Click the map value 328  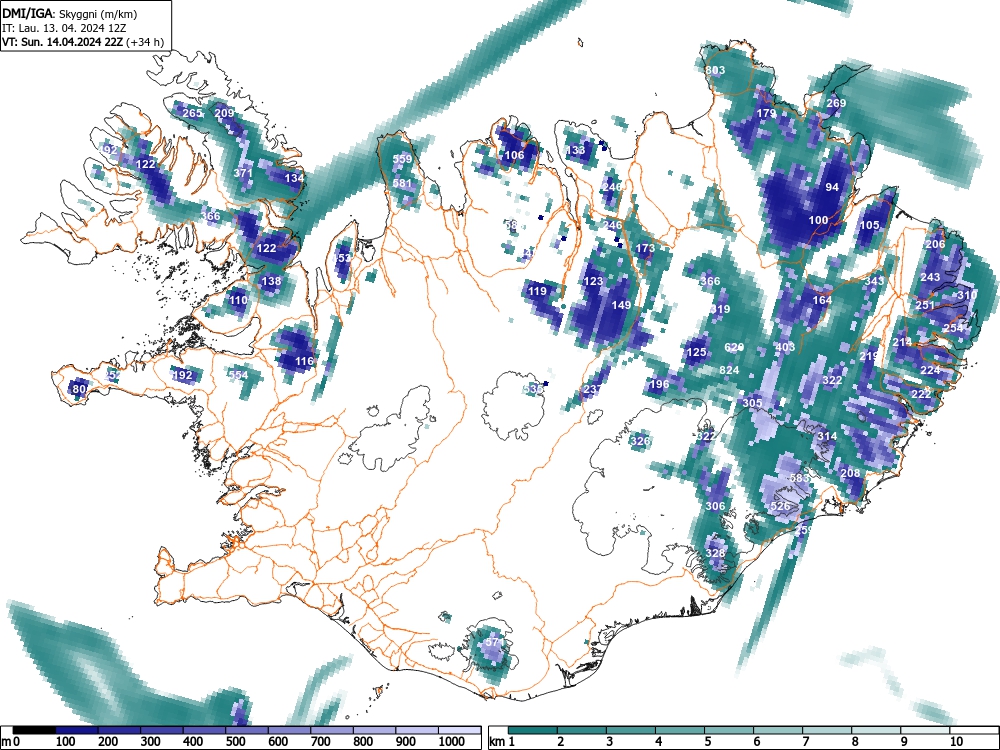pyautogui.click(x=715, y=553)
